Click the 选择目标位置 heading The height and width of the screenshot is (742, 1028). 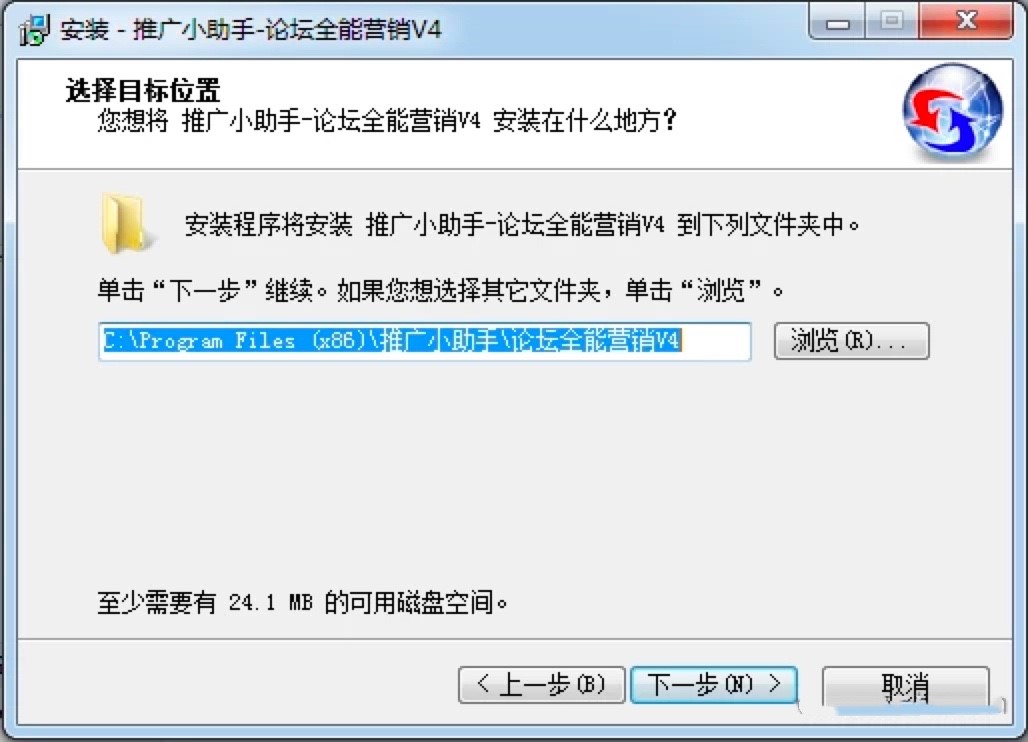(x=143, y=90)
